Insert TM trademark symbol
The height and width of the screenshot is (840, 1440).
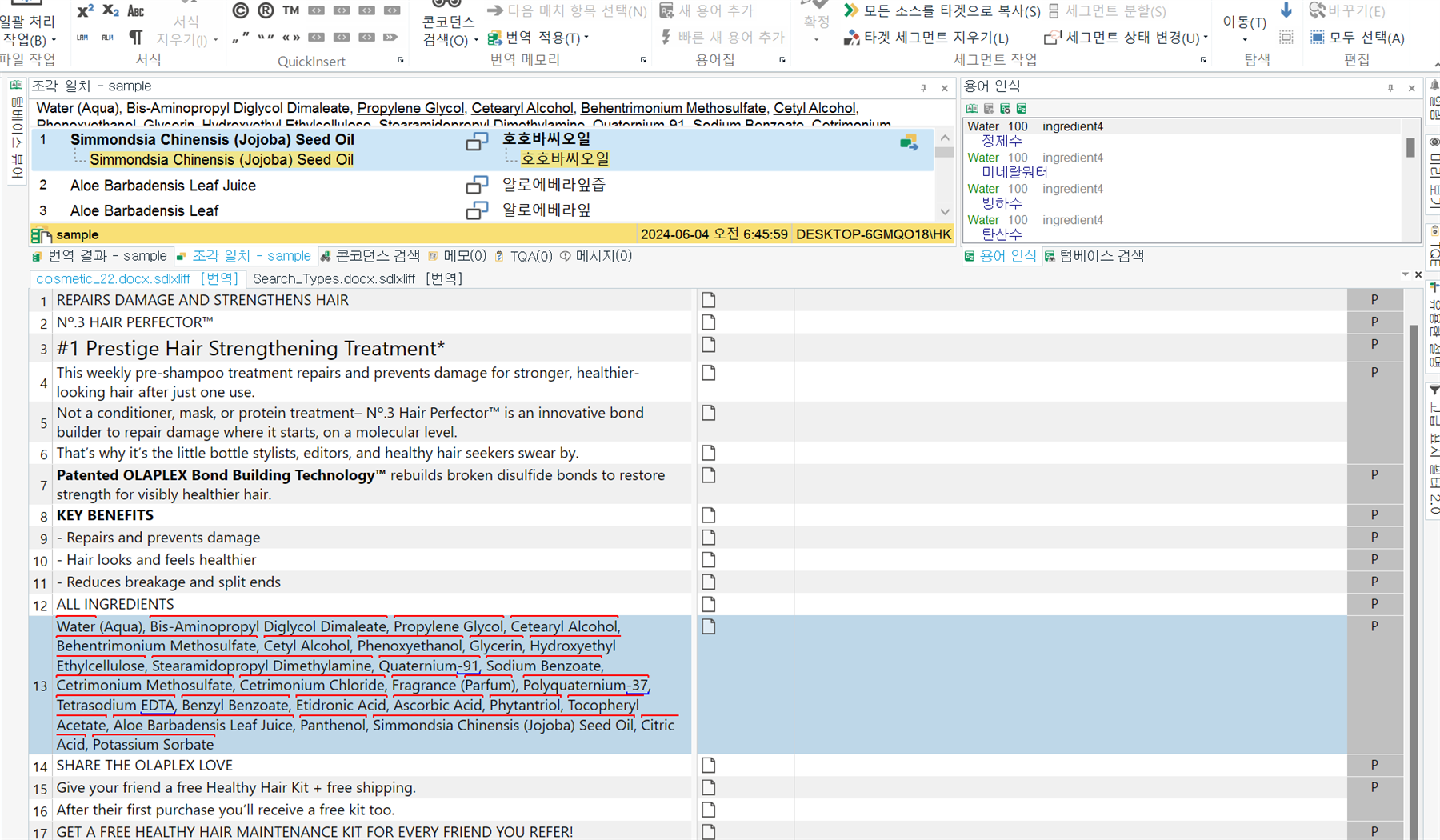click(x=291, y=11)
